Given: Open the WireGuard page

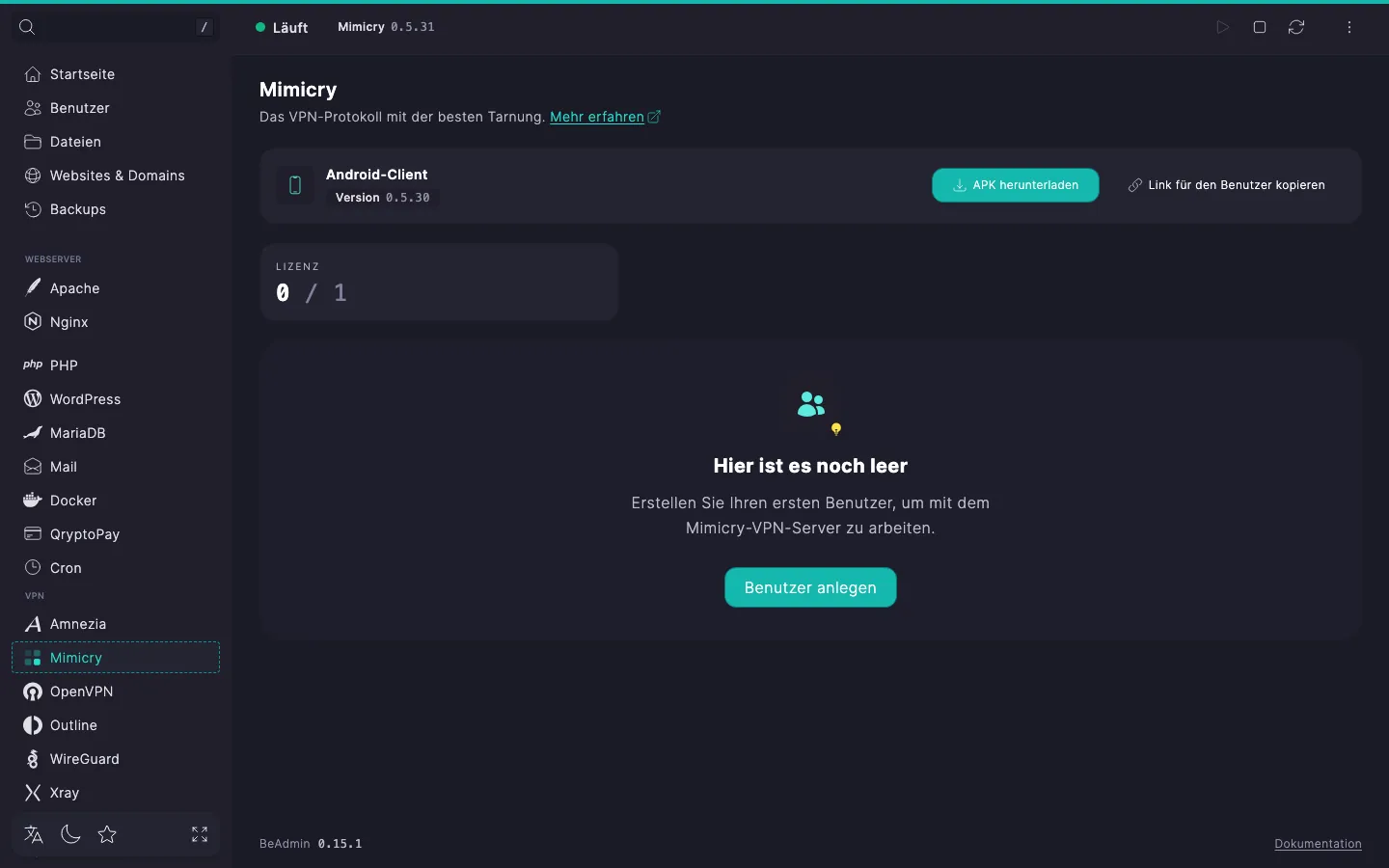Looking at the screenshot, I should [x=116, y=759].
